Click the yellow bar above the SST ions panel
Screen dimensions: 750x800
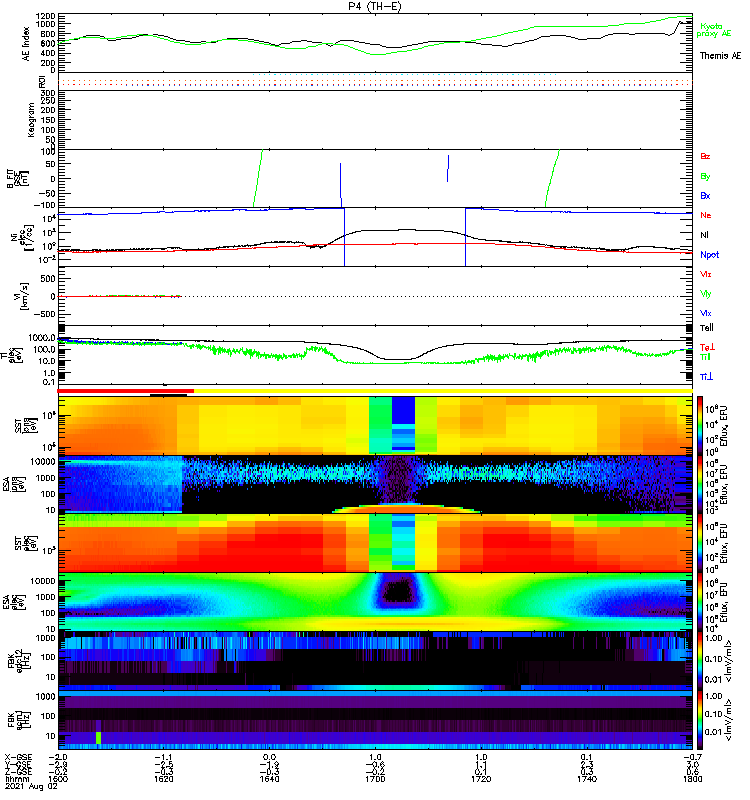pyautogui.click(x=443, y=391)
